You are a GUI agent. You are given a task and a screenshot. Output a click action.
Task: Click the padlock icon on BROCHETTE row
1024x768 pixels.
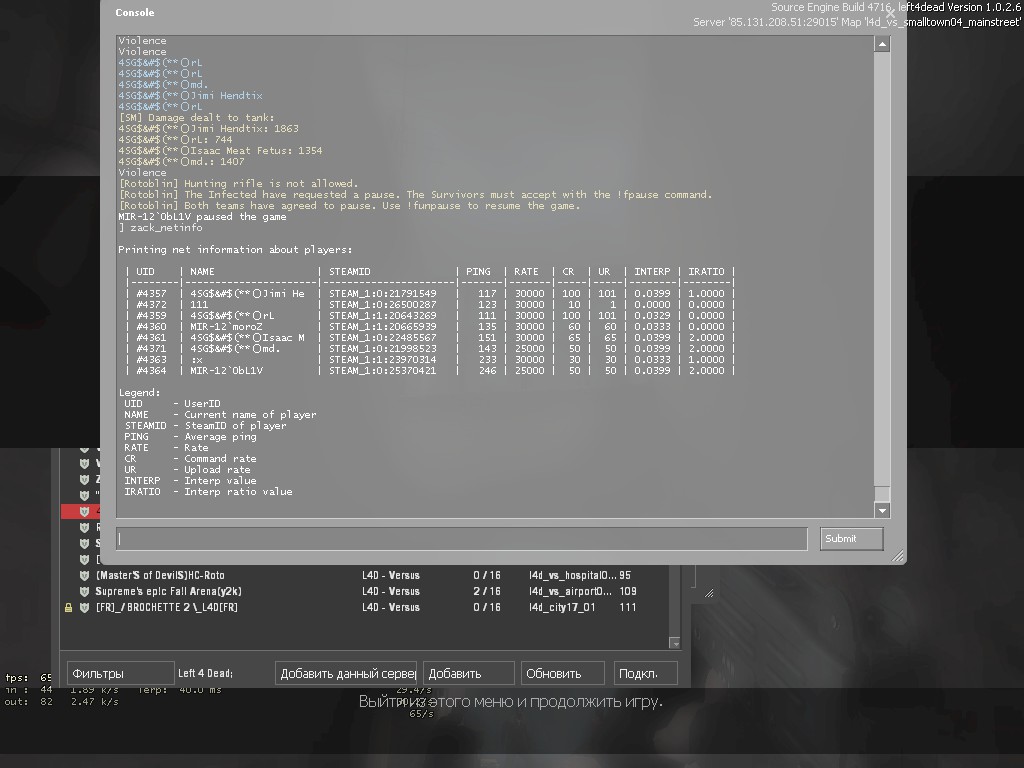point(68,607)
